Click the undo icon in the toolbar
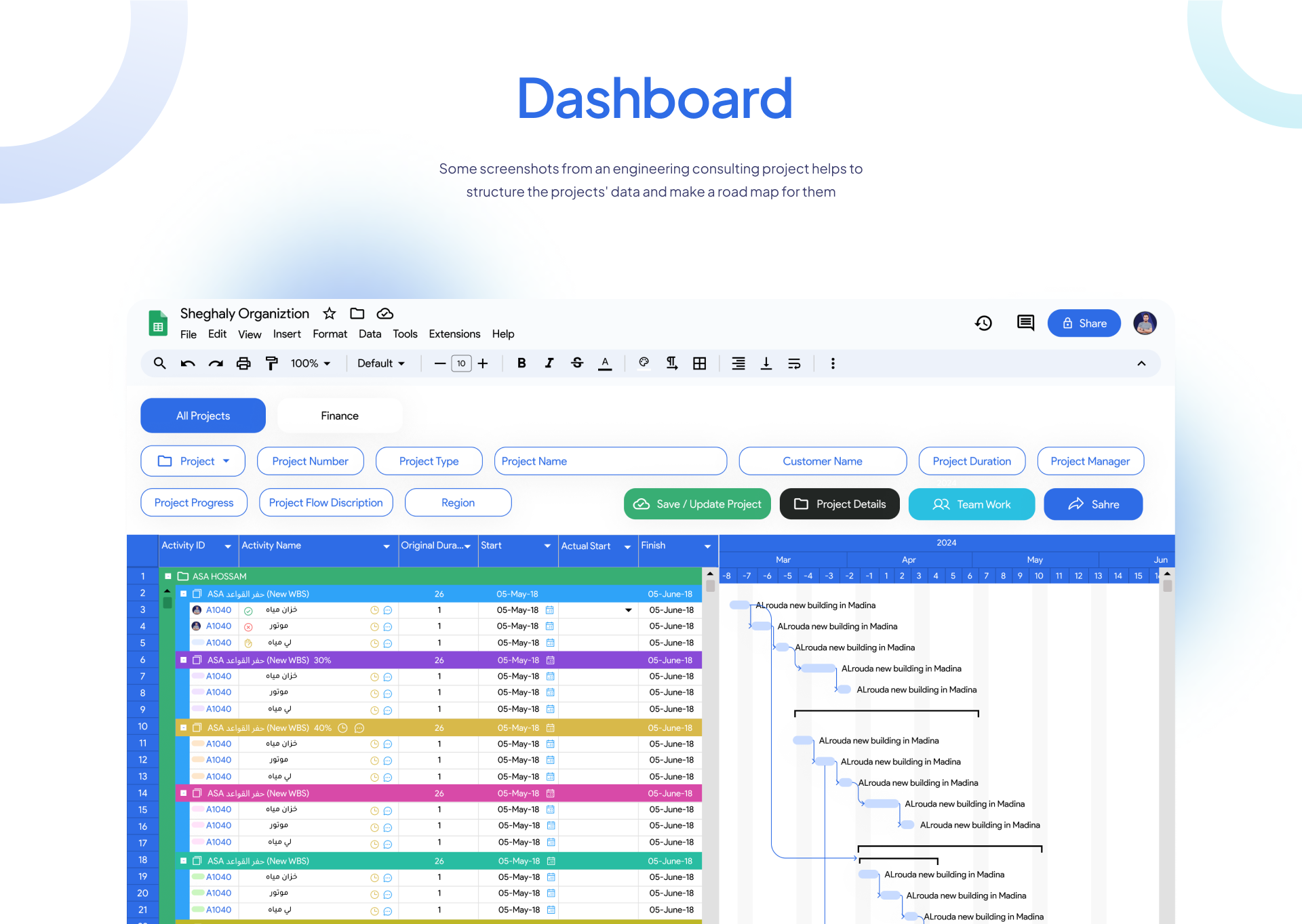This screenshot has width=1302, height=924. coord(187,363)
